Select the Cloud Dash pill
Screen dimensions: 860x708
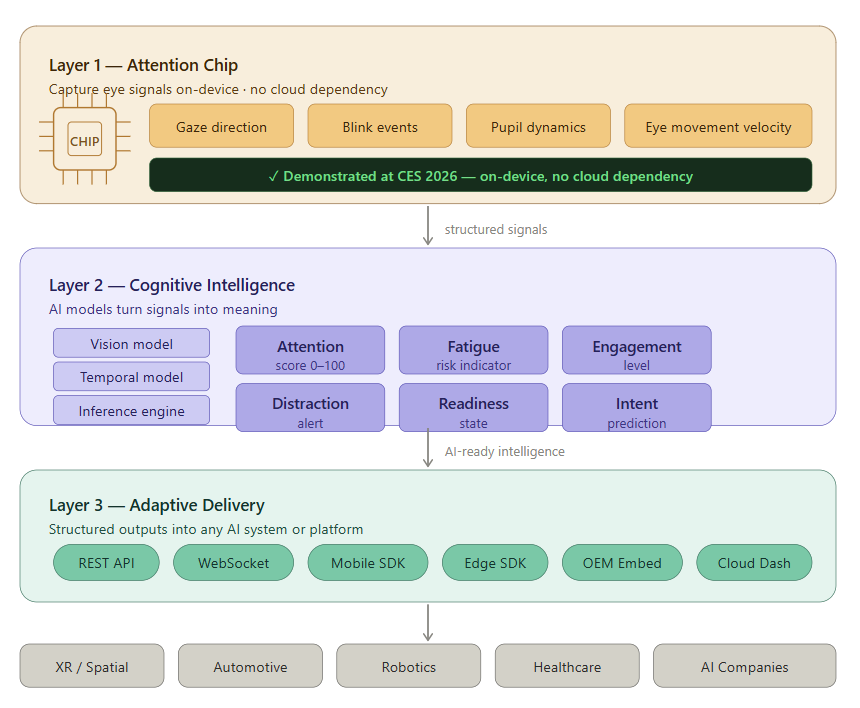pyautogui.click(x=754, y=563)
